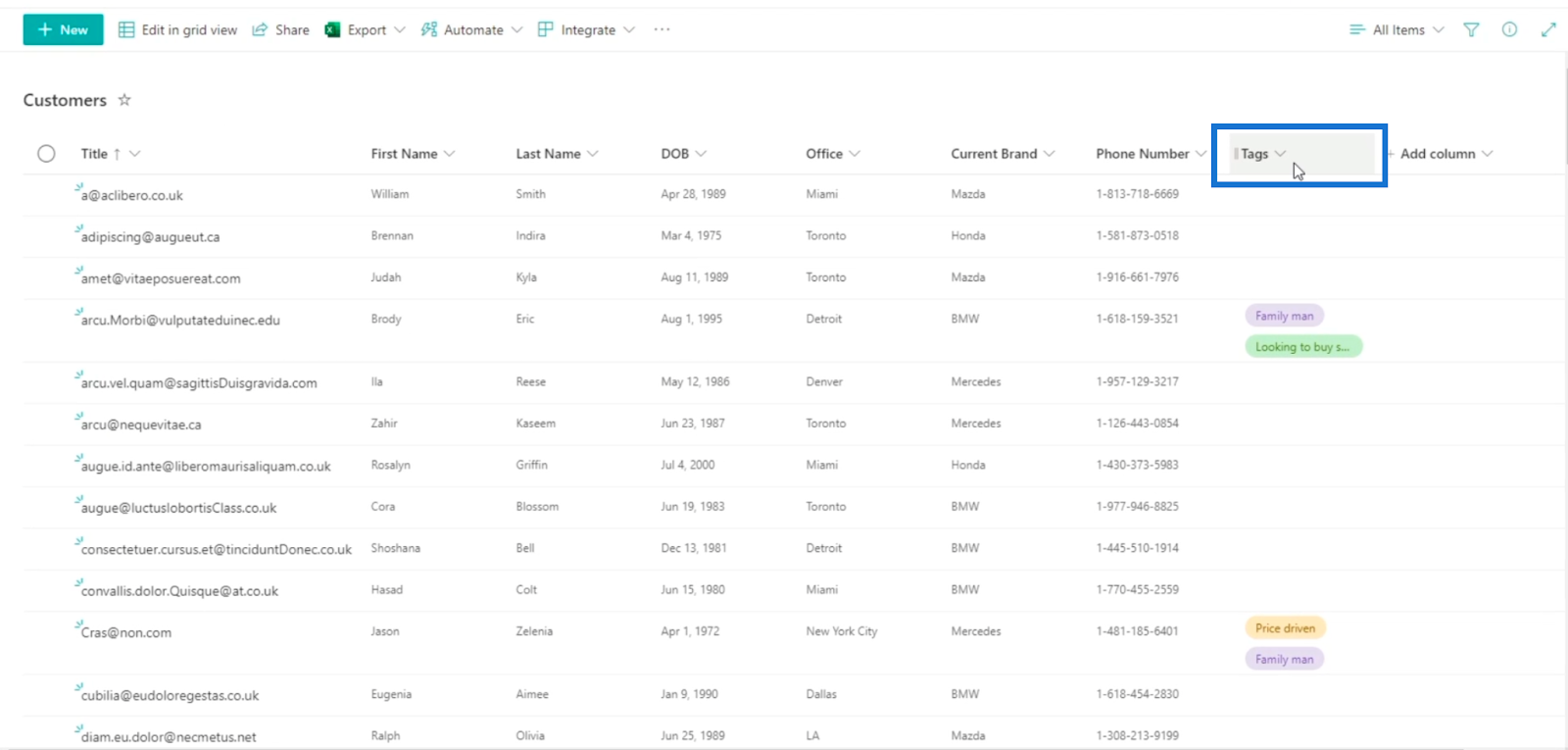Open item adipiscing@augueut.ca
1568x750 pixels.
click(x=150, y=237)
